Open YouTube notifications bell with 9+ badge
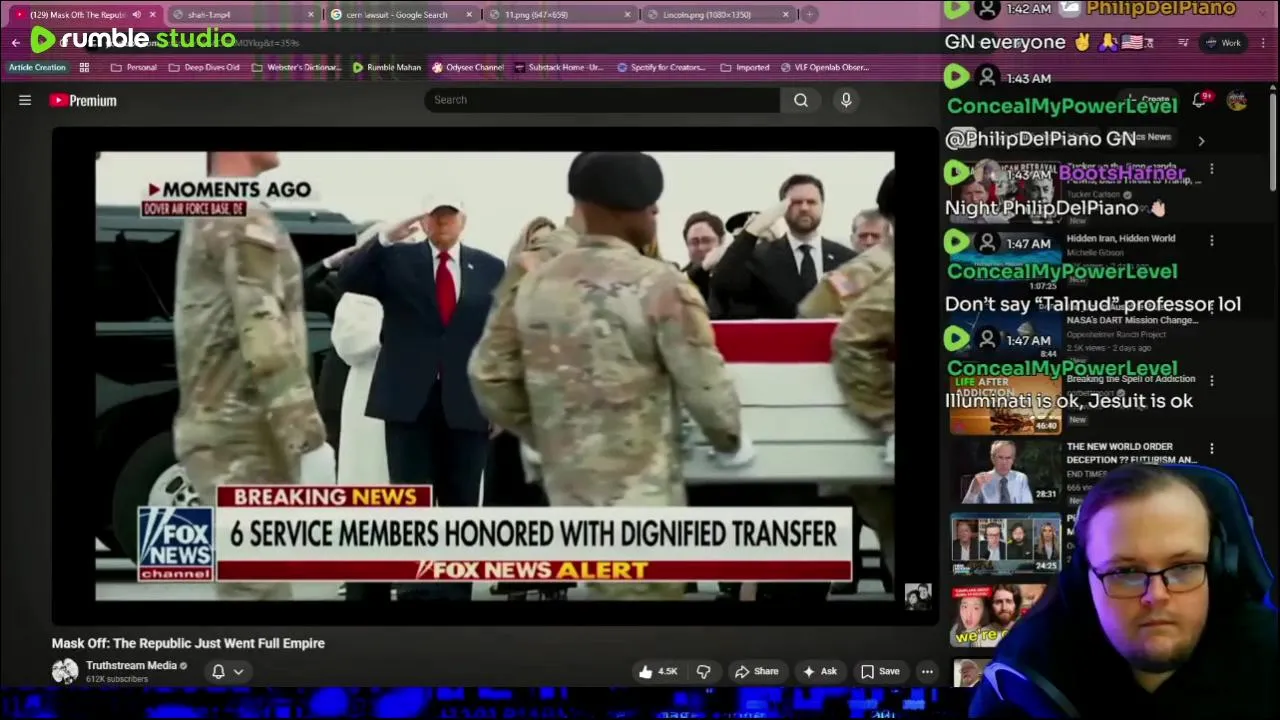This screenshot has width=1280, height=720. 1200,100
